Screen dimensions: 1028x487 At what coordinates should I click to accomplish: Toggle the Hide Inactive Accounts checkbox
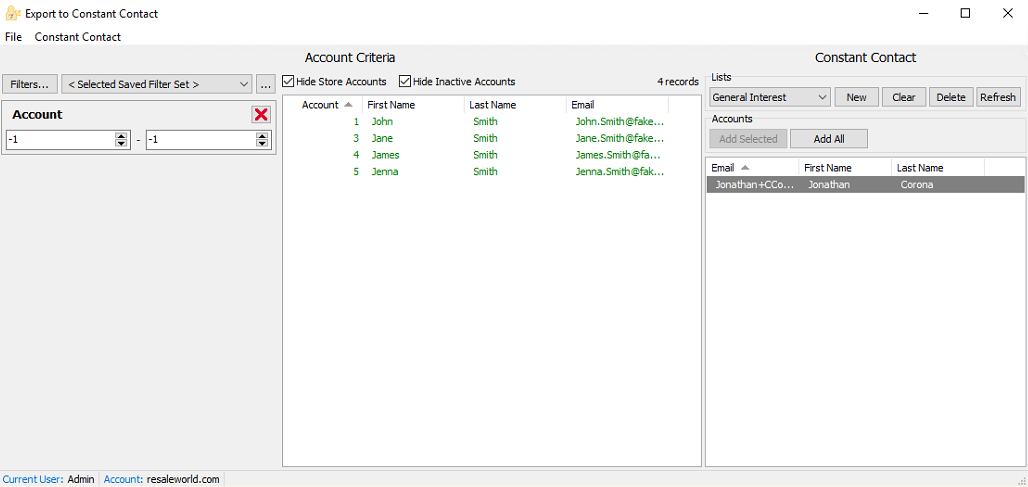pos(405,82)
